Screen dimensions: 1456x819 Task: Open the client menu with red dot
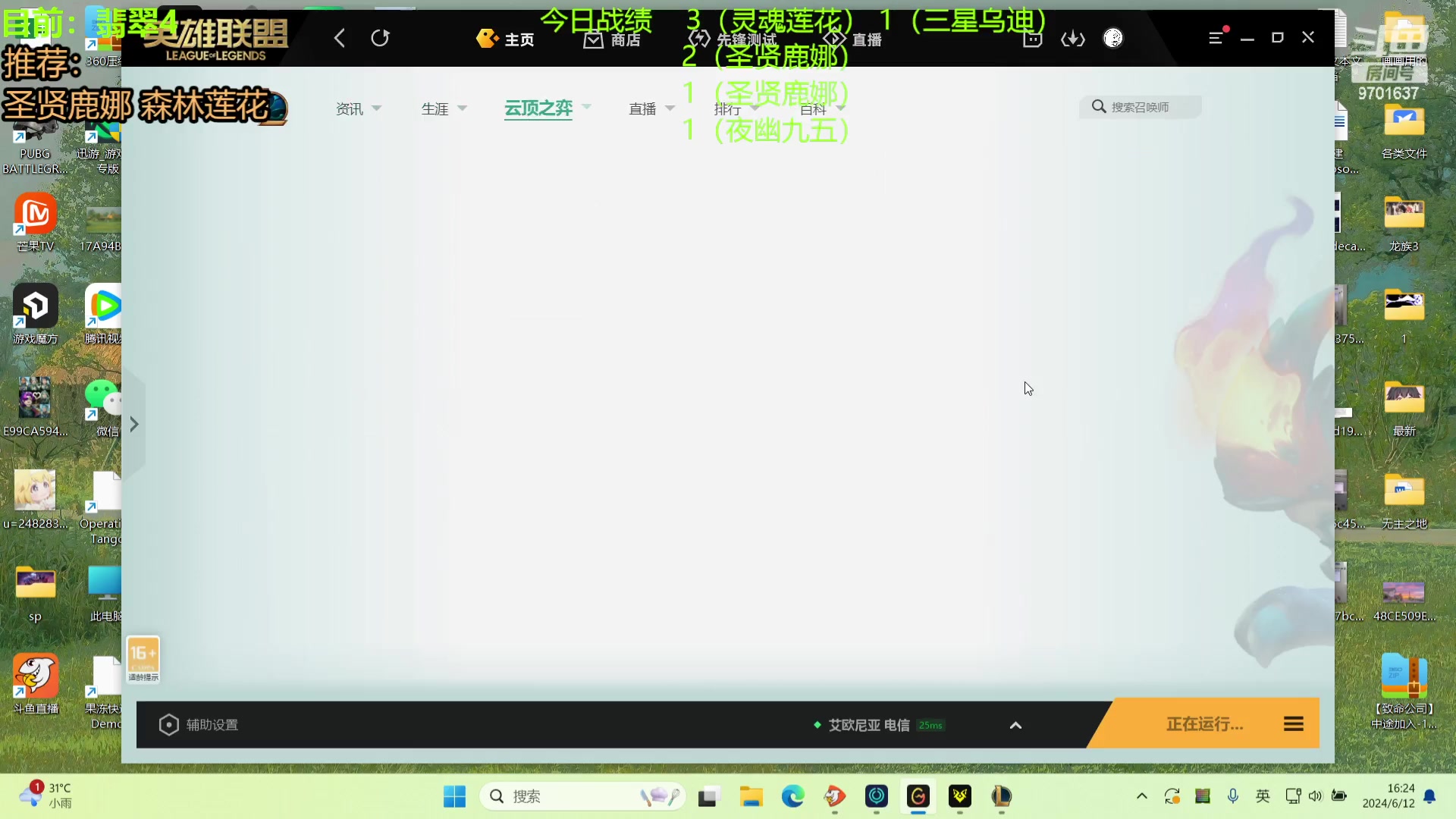[1216, 36]
